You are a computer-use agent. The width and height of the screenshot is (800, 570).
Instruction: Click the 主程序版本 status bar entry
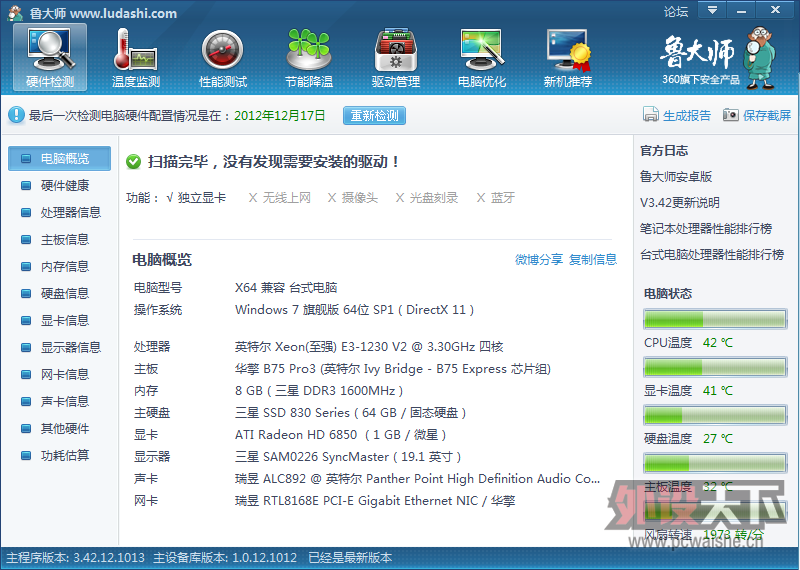click(76, 558)
